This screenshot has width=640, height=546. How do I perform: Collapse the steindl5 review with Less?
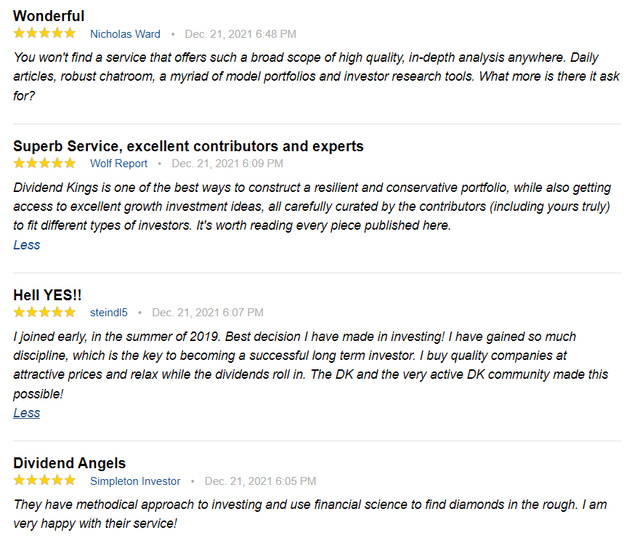[27, 413]
